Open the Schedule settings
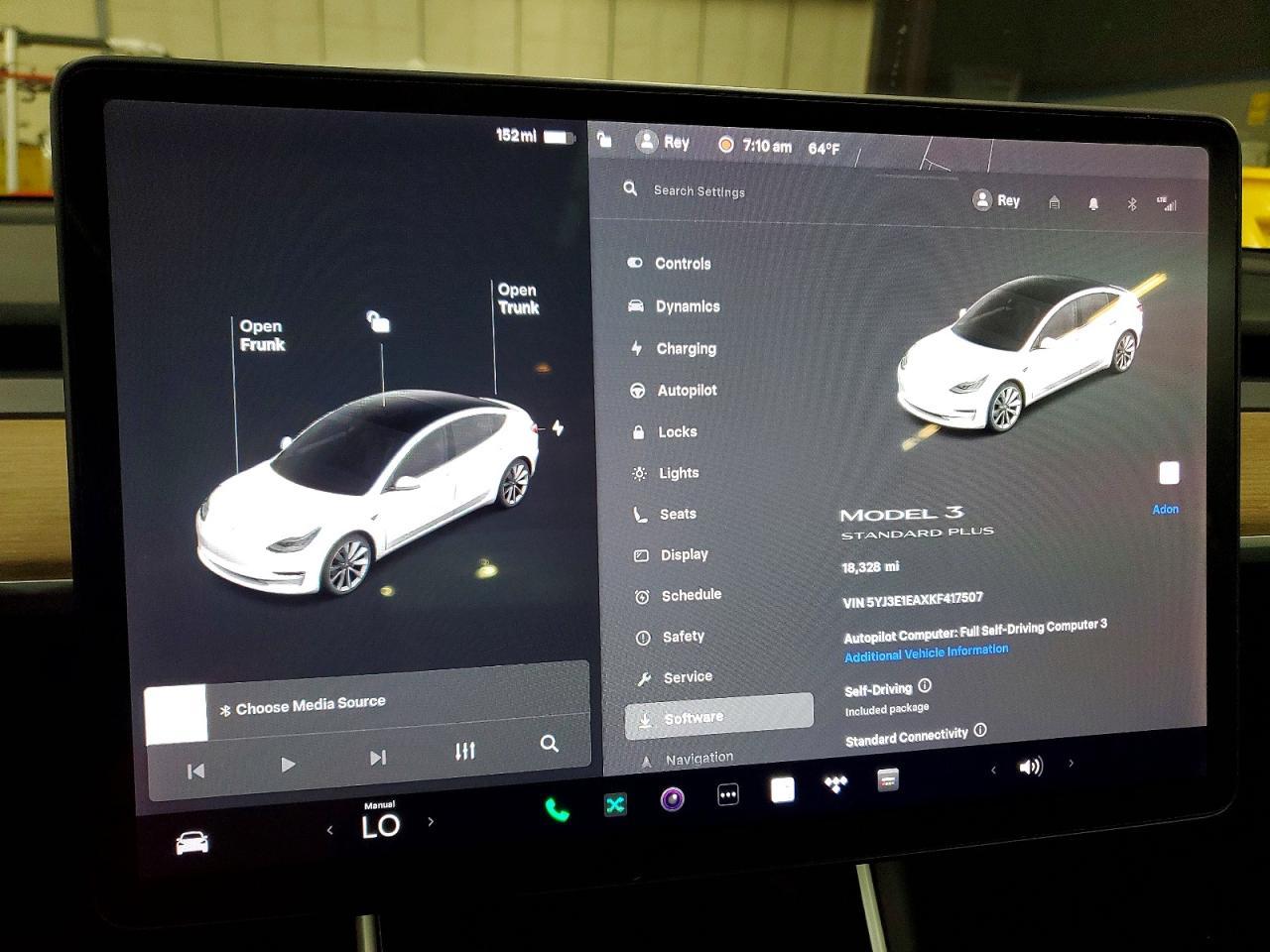Viewport: 1270px width, 952px height. 679,595
